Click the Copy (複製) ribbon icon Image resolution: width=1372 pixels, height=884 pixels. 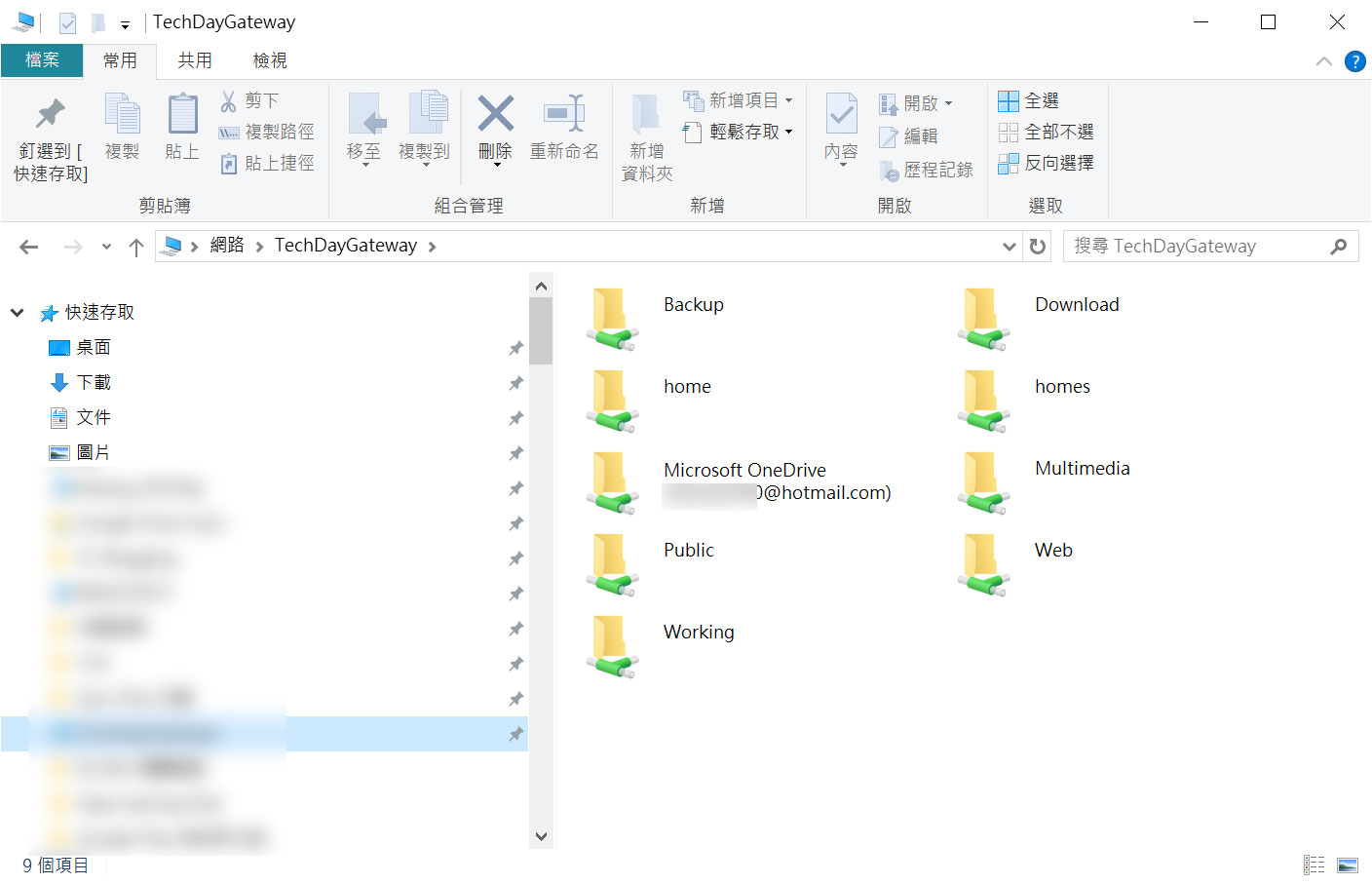pos(123,115)
